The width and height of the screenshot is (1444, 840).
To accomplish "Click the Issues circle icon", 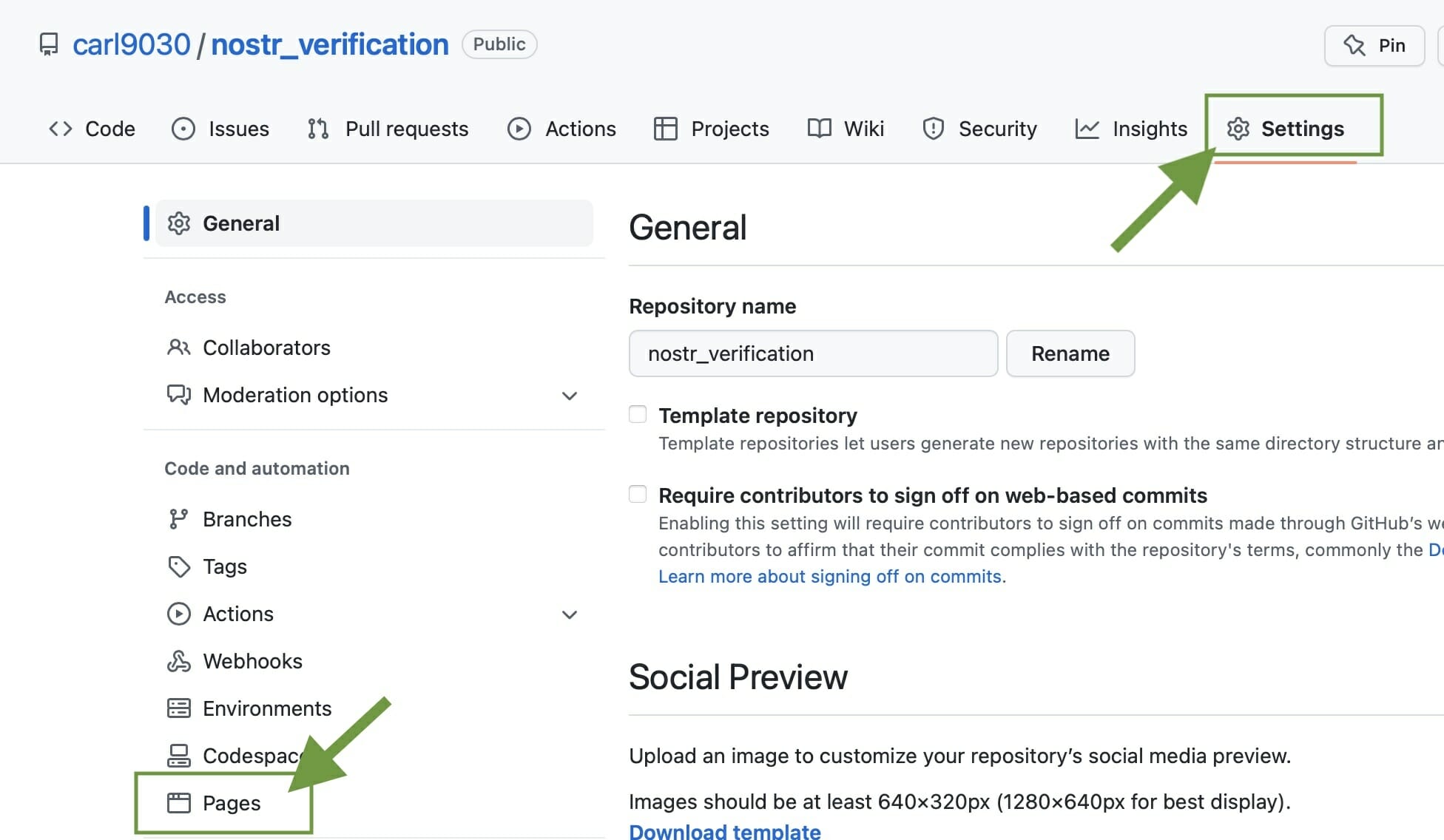I will tap(184, 128).
